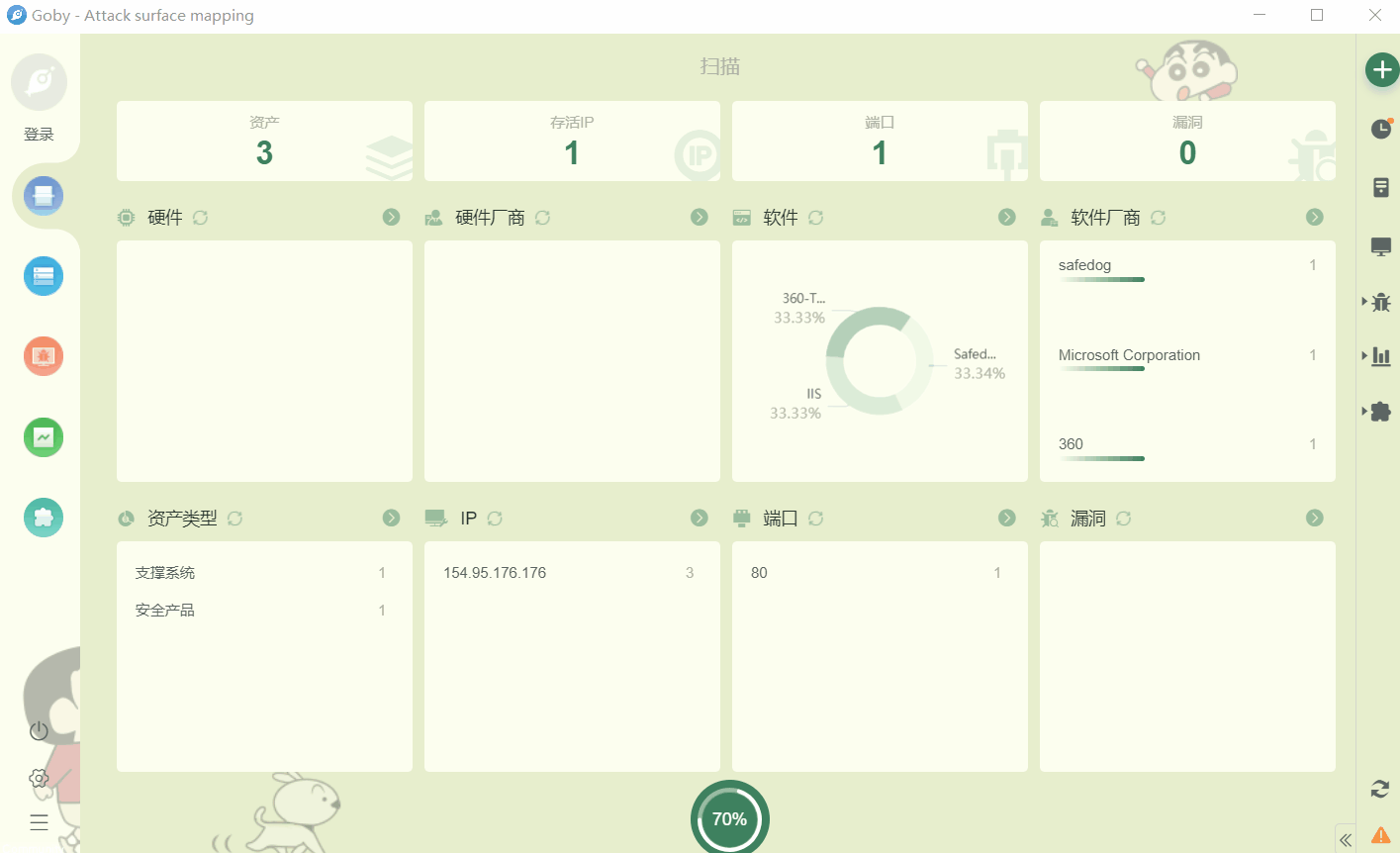Open the 端口 summary card
Image resolution: width=1400 pixels, height=853 pixels.
click(x=880, y=141)
